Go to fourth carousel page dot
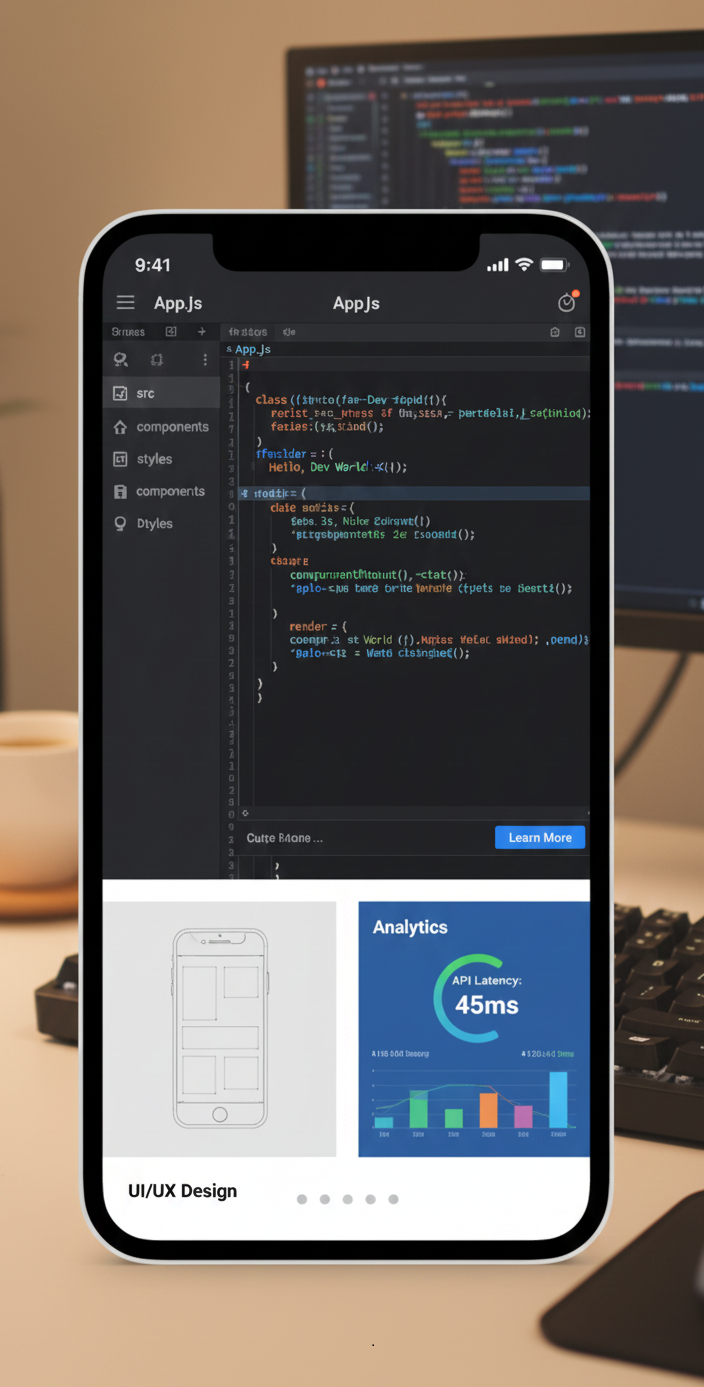Viewport: 704px width, 1387px height. pos(371,1199)
